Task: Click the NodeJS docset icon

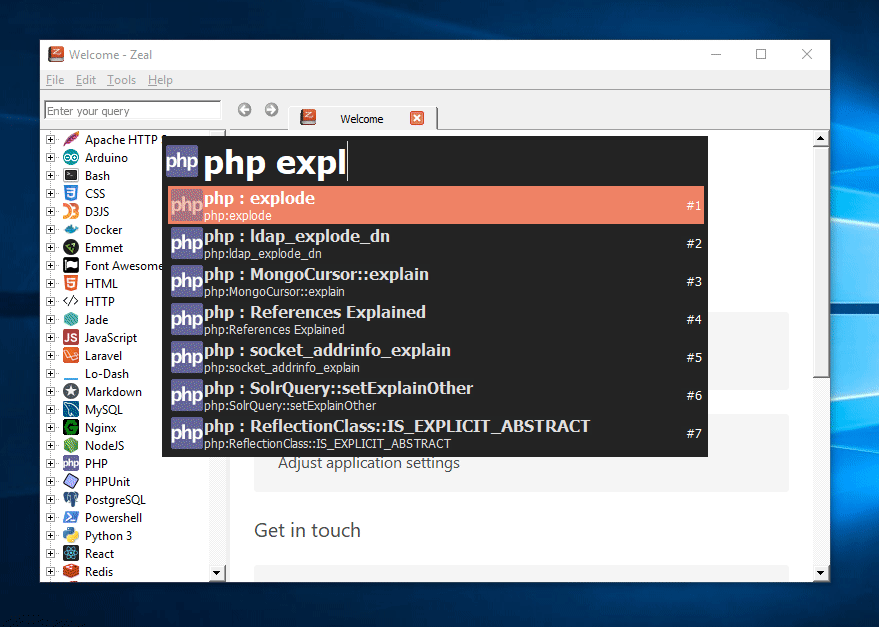Action: [x=71, y=445]
